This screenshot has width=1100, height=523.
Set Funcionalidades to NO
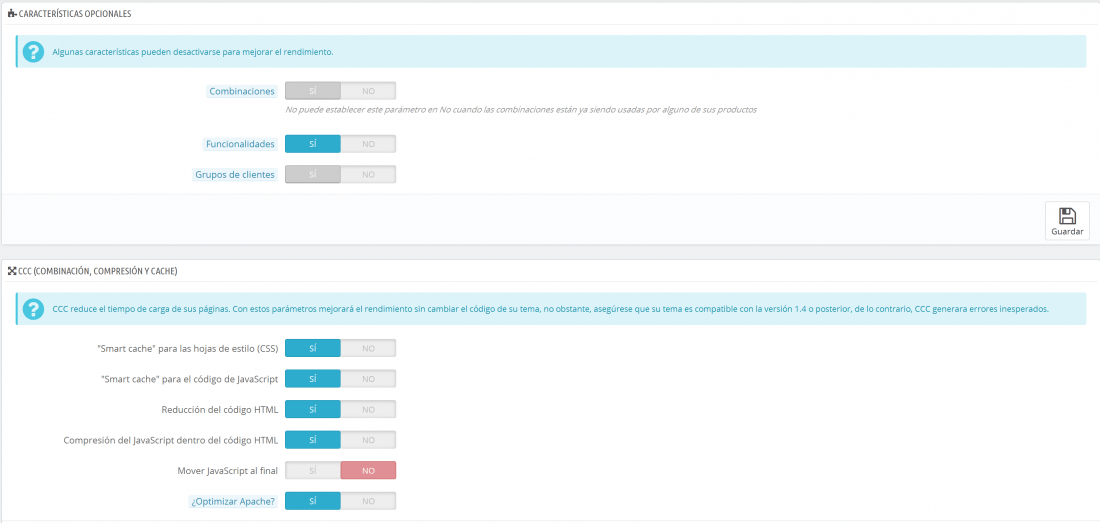coord(368,144)
